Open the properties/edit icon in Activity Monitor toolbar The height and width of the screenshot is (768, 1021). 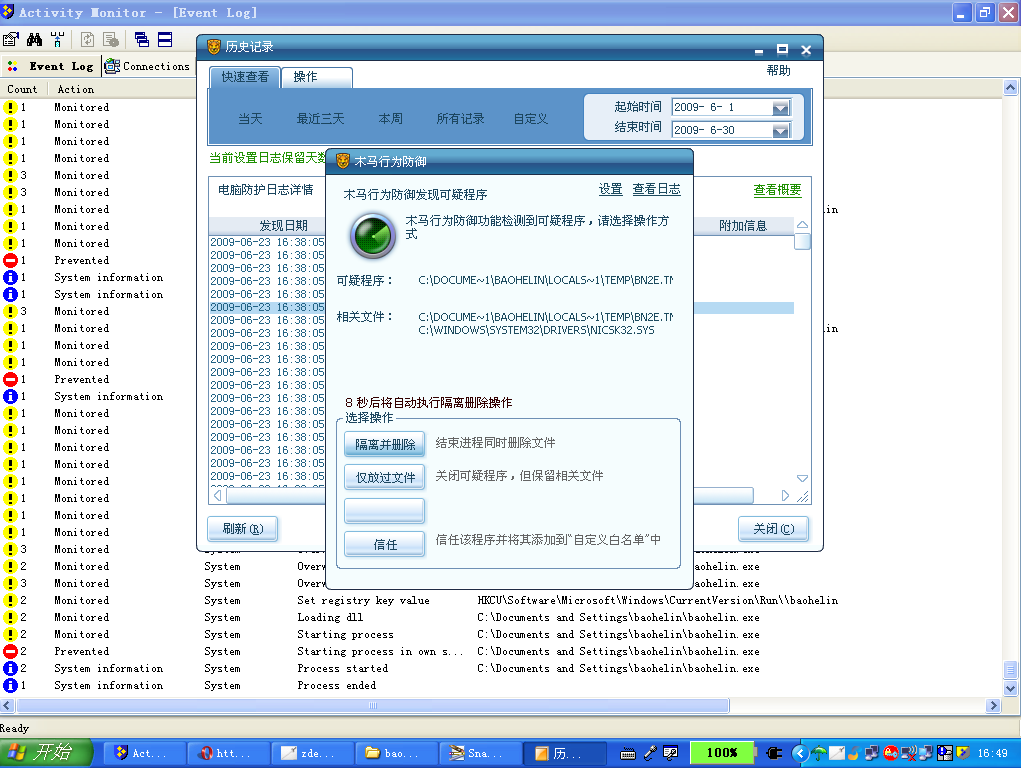tap(10, 40)
